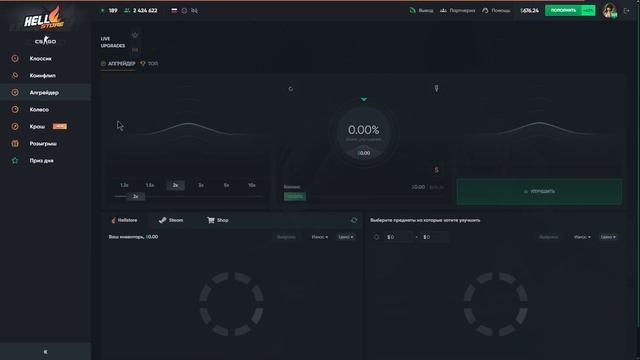The width and height of the screenshot is (640, 360).
Task: Click the refresh icon above the upgrade circle
Action: [x=291, y=89]
